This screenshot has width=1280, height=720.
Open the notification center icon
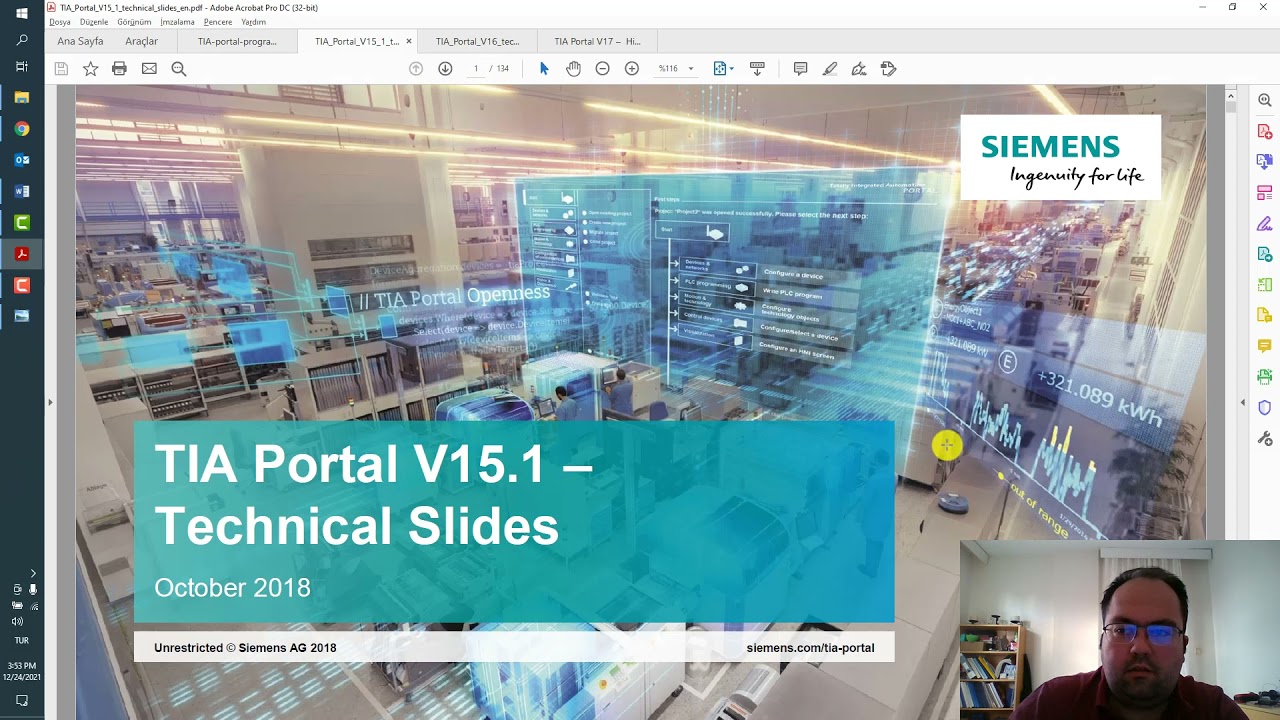[22, 701]
